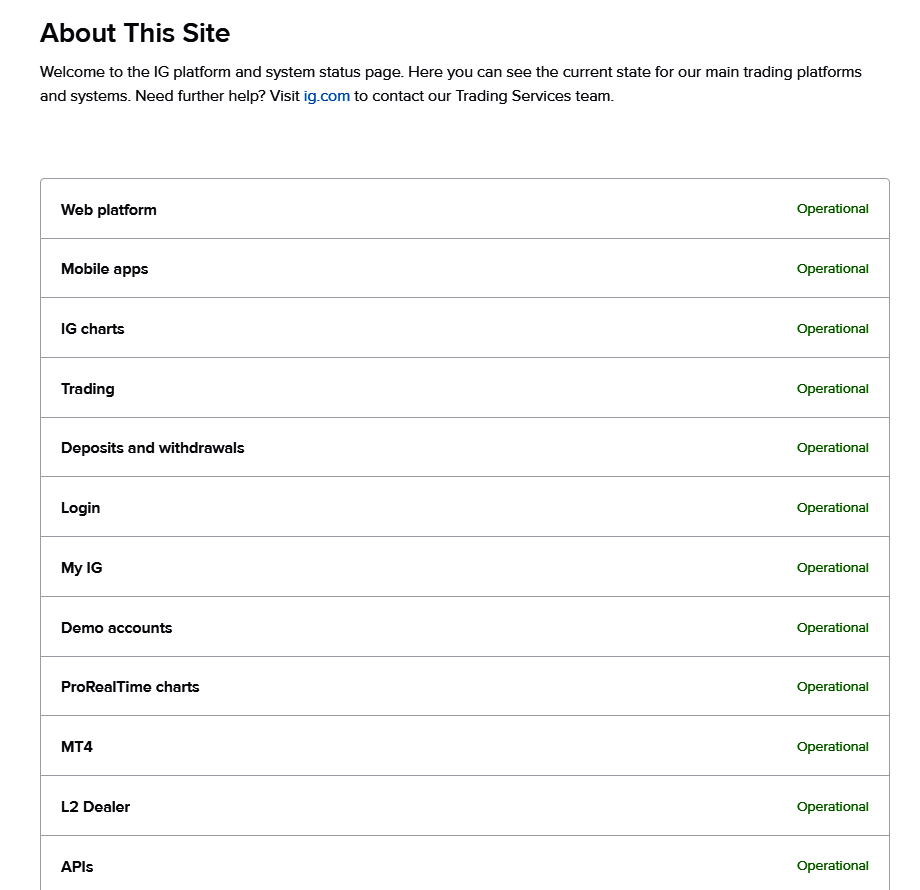Select the L2 Dealer component label
This screenshot has height=890, width=920.
[x=95, y=807]
